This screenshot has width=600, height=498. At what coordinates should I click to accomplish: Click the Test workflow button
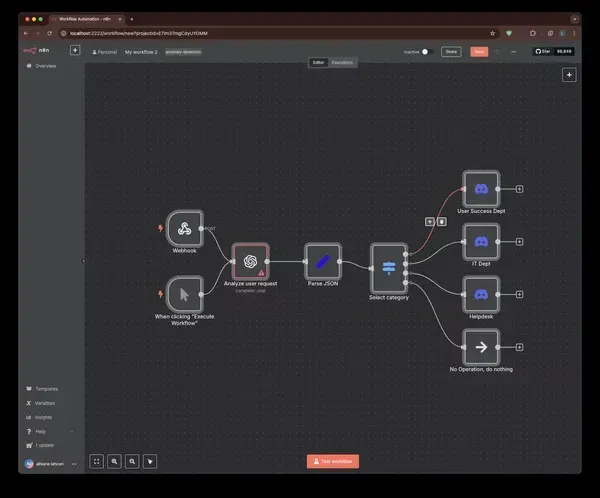tap(332, 462)
